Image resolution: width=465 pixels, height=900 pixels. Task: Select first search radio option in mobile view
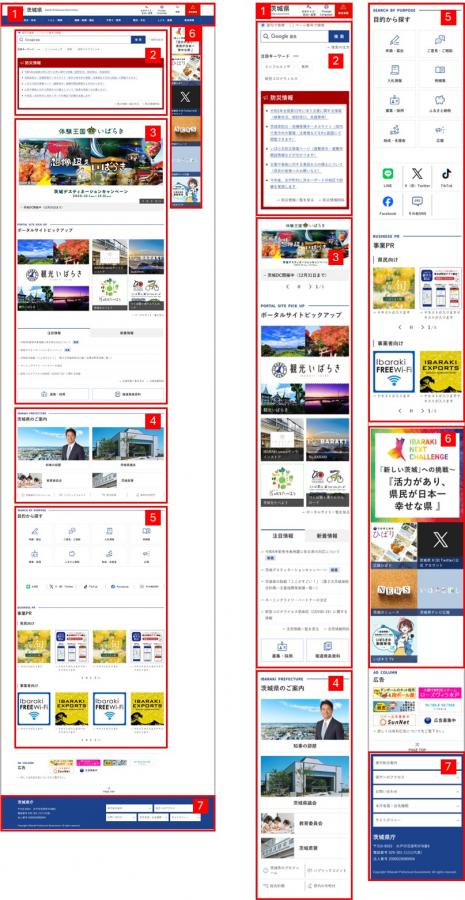pyautogui.click(x=263, y=25)
